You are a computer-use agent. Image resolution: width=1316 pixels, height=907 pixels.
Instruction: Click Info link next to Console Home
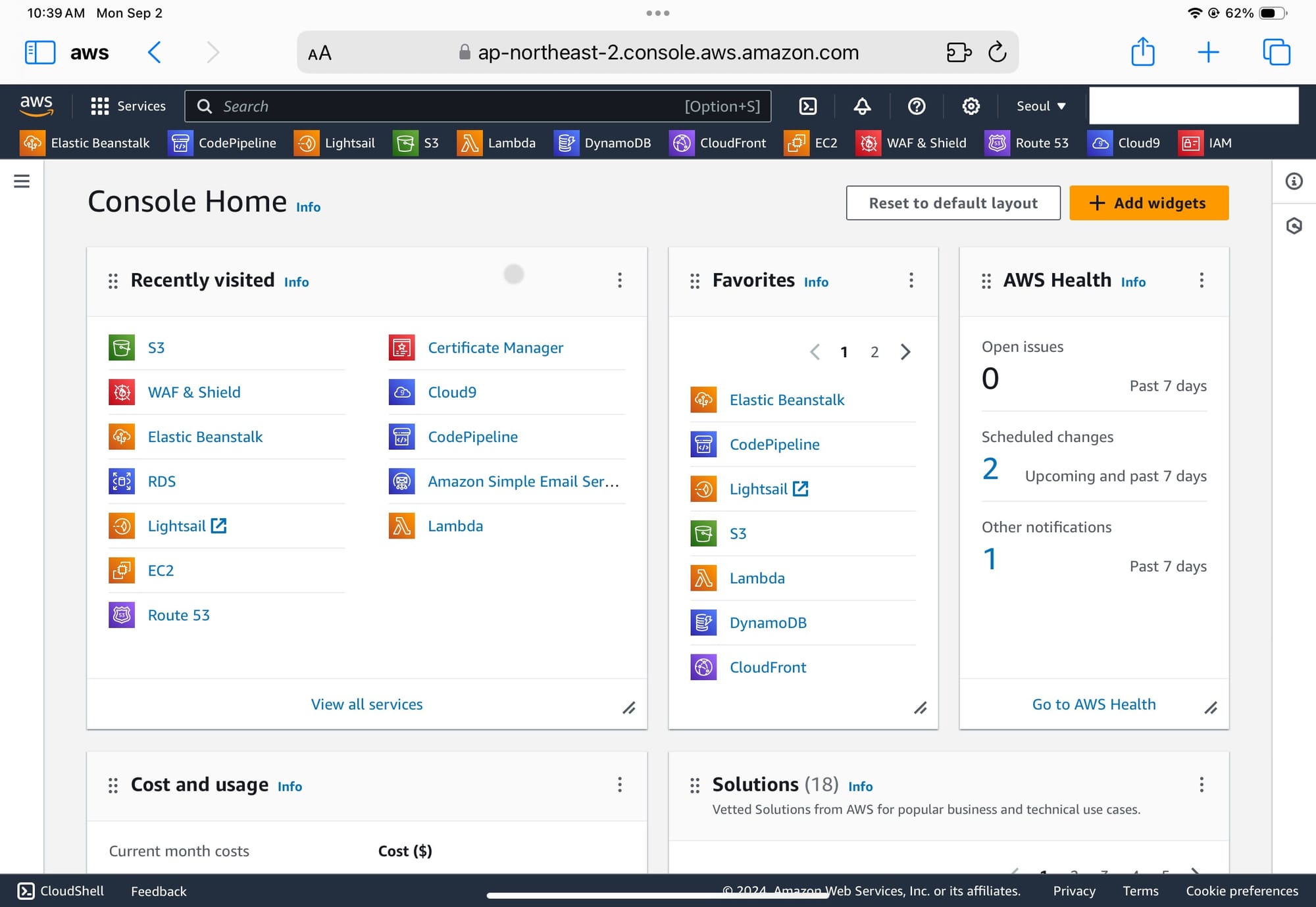coord(308,207)
